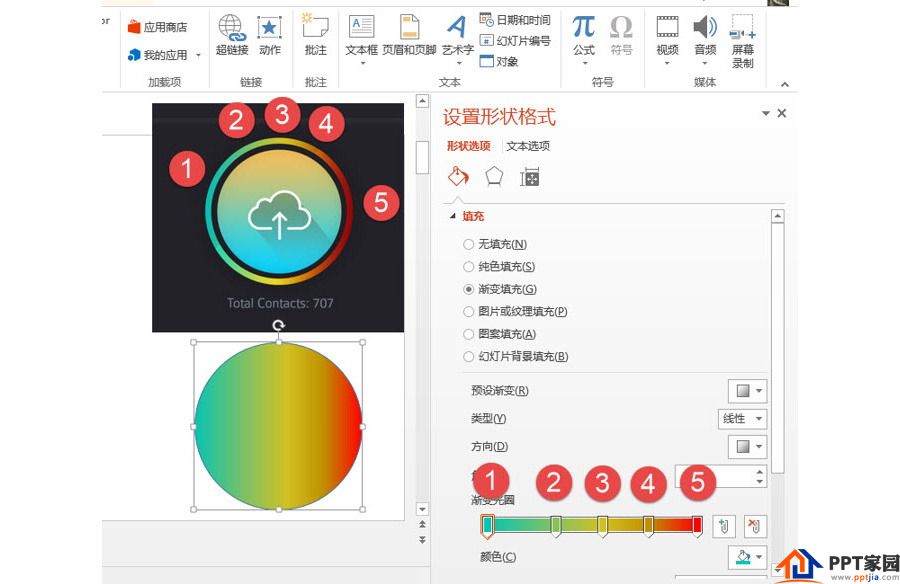Open 文本框 dropdown arrow
The image size is (900, 584).
click(362, 63)
